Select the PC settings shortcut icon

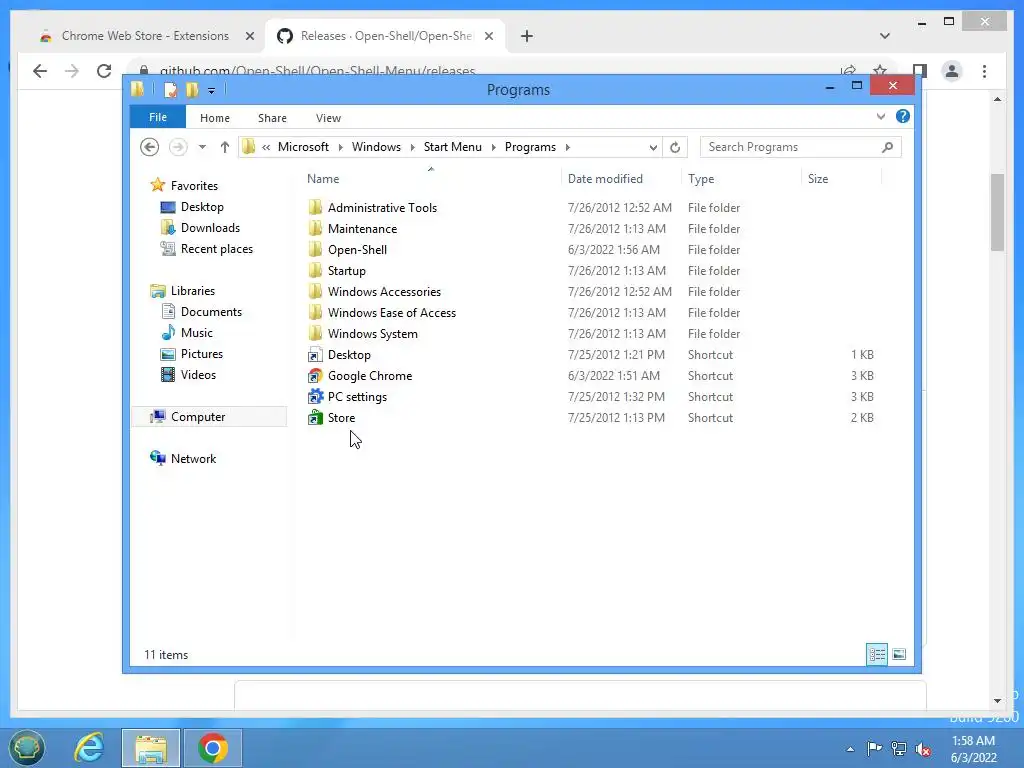tap(315, 396)
